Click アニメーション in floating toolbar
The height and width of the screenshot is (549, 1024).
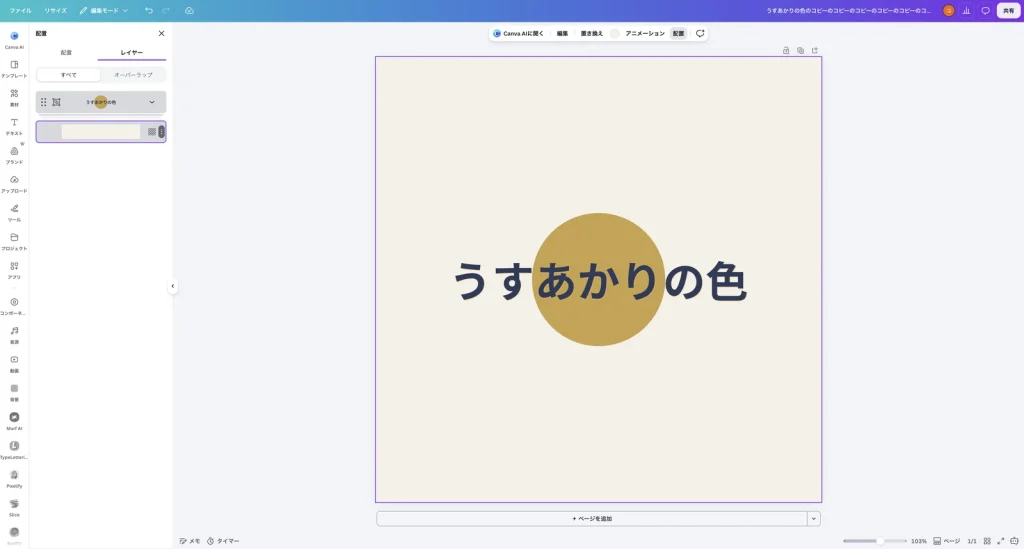(645, 33)
